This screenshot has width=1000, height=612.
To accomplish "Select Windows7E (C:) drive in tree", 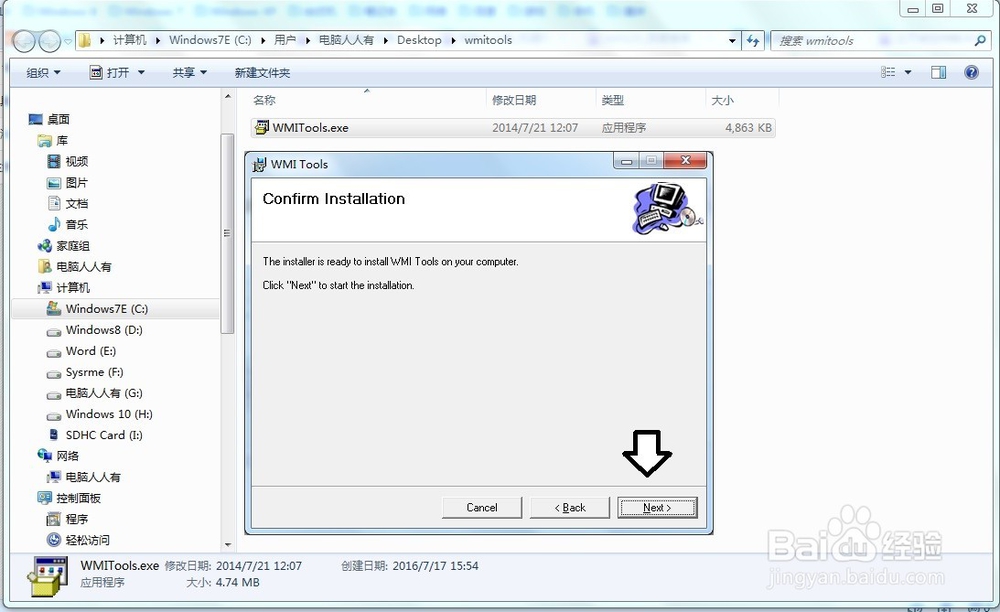I will 107,309.
